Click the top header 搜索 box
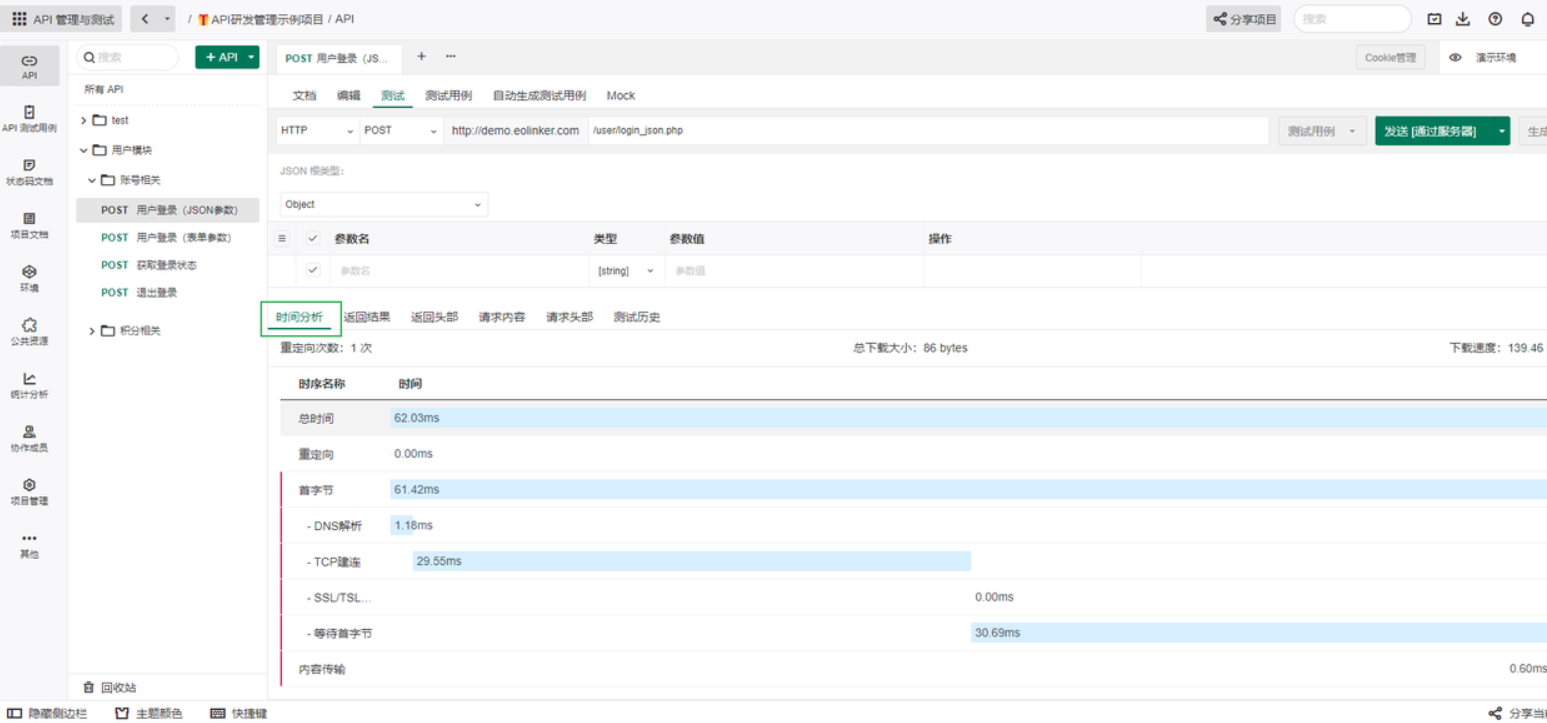 coord(1352,19)
